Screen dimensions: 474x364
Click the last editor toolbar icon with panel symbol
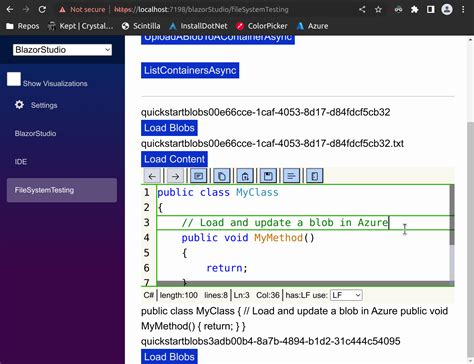click(315, 176)
